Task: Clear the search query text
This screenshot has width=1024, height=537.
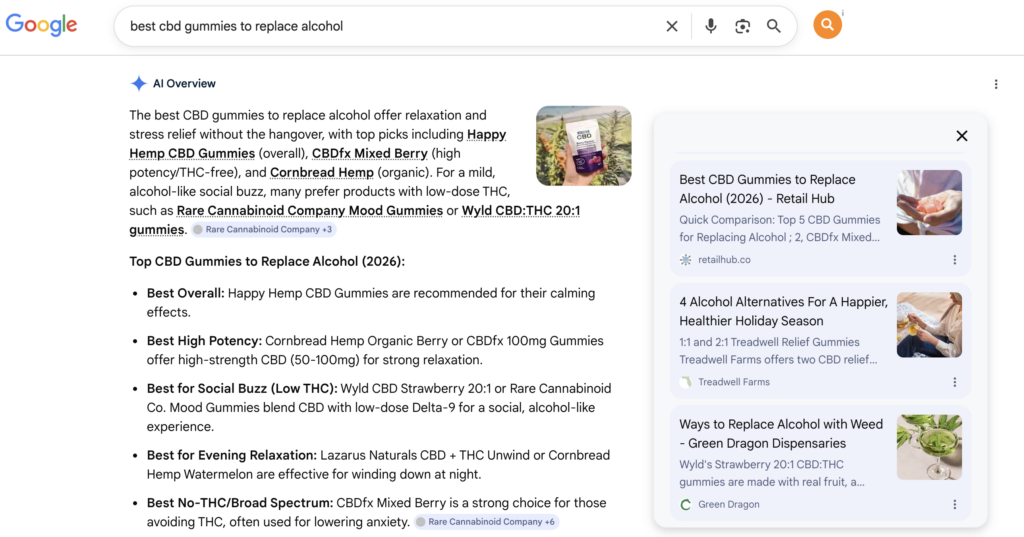Action: 672,26
